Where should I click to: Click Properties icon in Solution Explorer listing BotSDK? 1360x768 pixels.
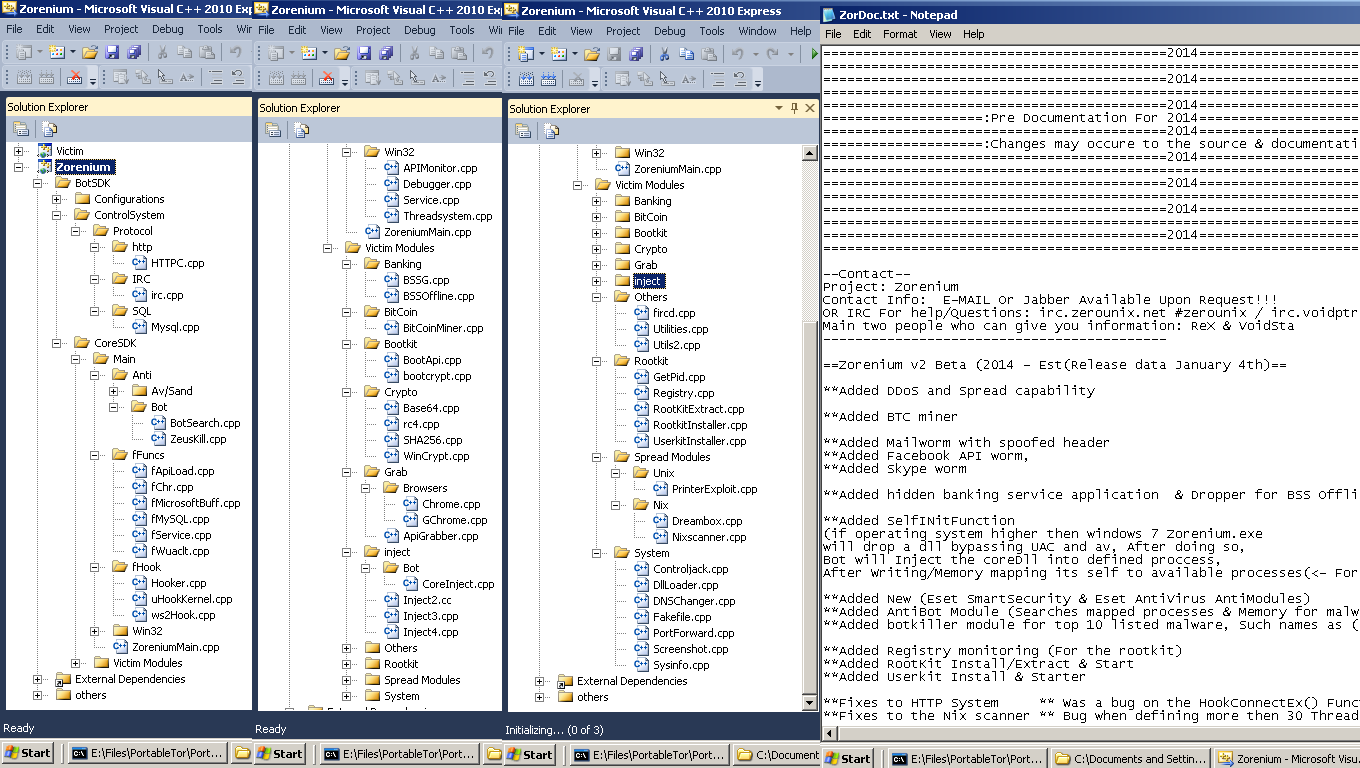21,129
